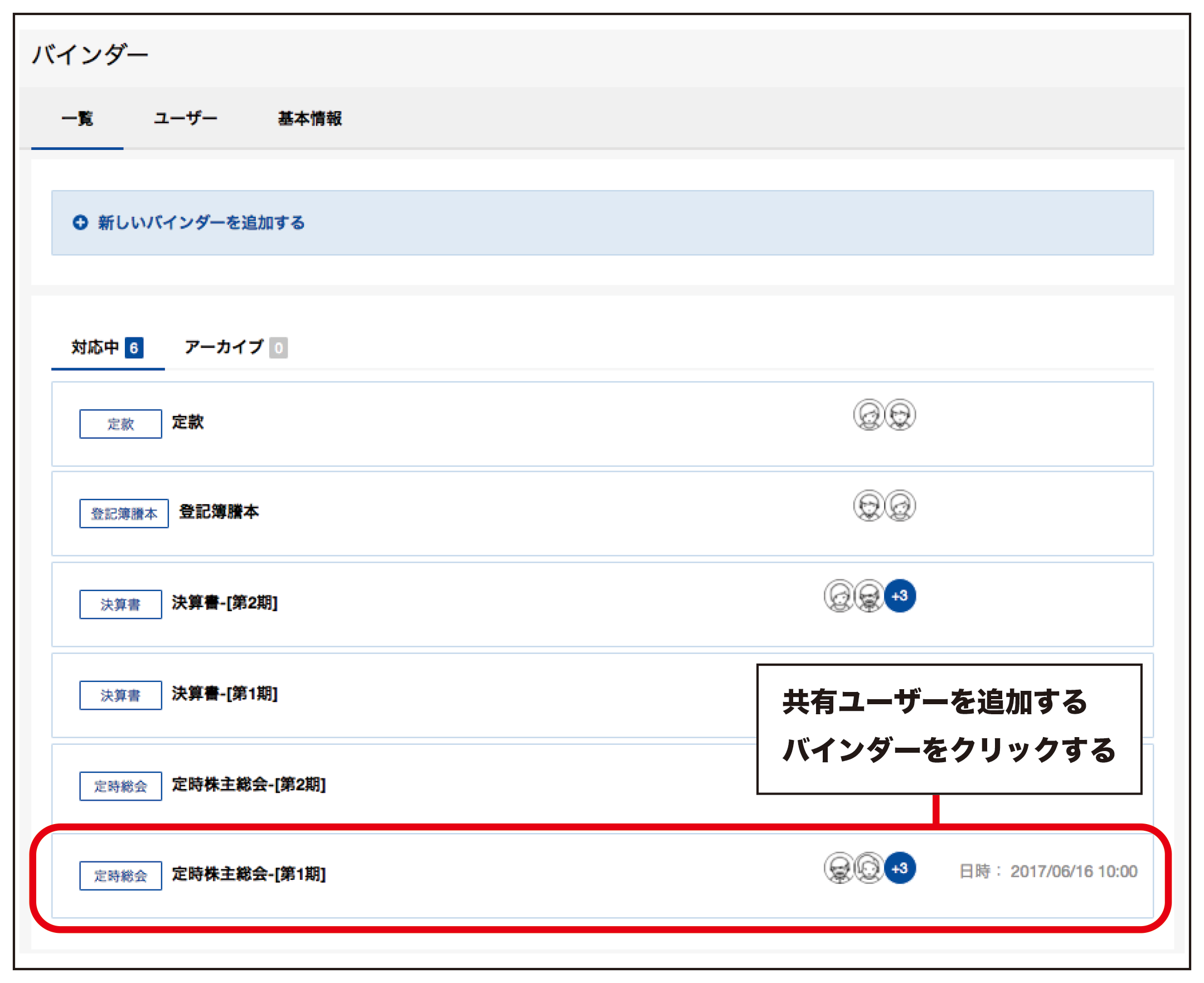This screenshot has height=983, width=1204.
Task: Click the 定款 category tag
Action: click(x=120, y=424)
